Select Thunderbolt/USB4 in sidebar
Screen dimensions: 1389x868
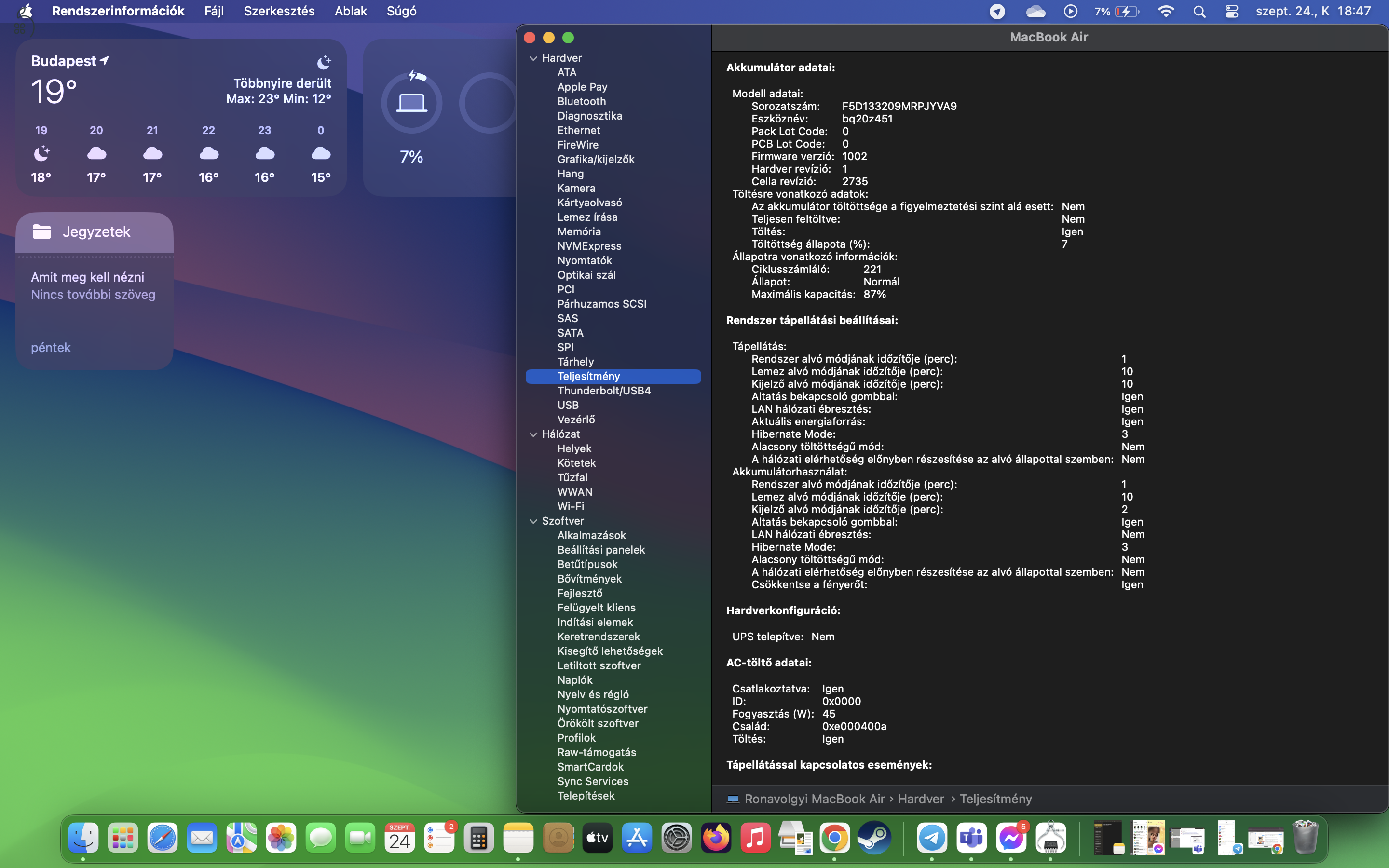pos(613,391)
